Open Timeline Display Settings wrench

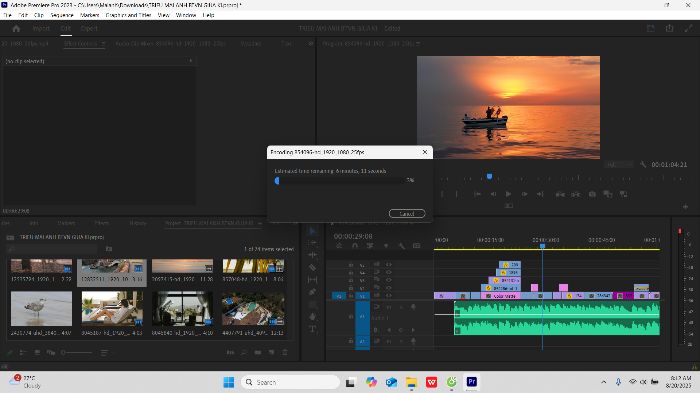401,246
